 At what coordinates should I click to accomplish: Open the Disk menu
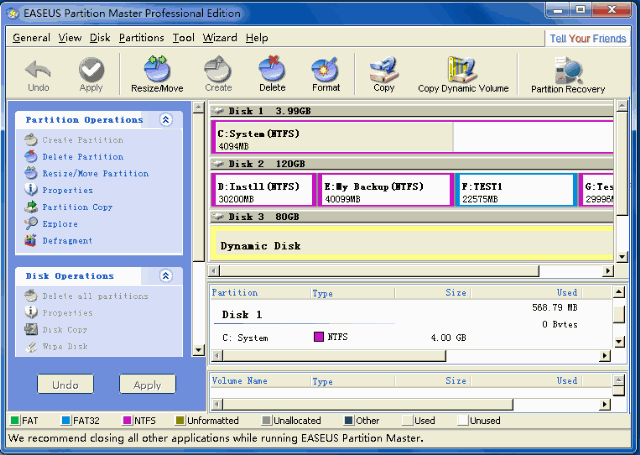100,38
